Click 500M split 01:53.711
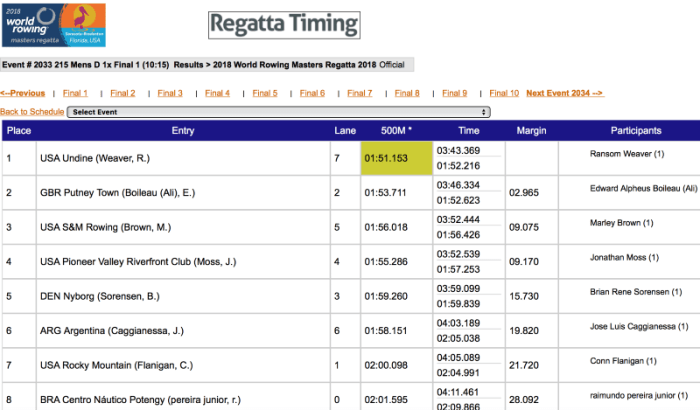Screen dimensions: 700x410 (385, 192)
